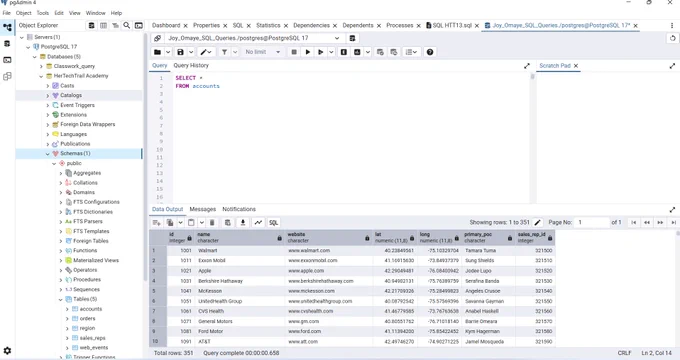
Task: Click the Save Data Changes icon
Action: [x=228, y=223]
